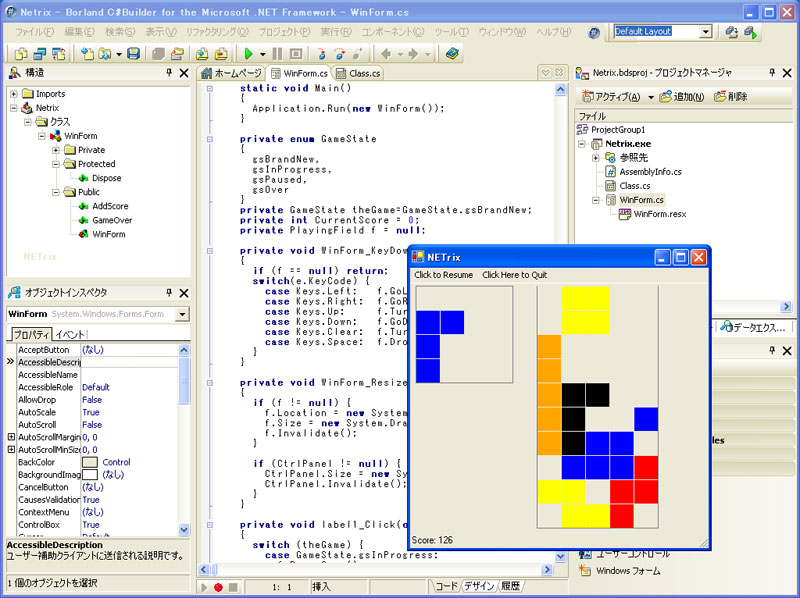Click the Back navigation arrow in toolbar
This screenshot has height=598, width=800.
[x=386, y=54]
